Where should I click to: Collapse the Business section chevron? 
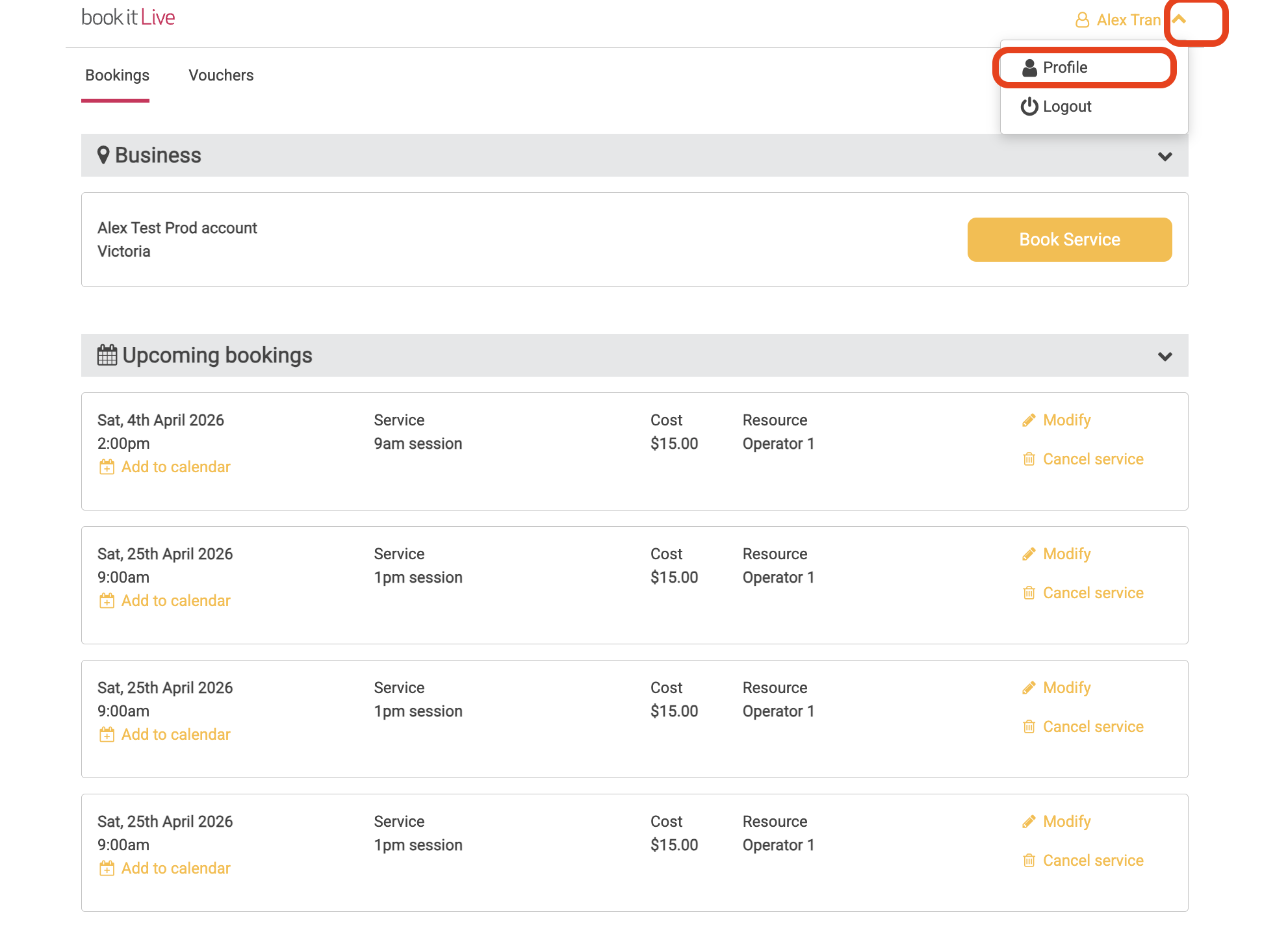tap(1165, 157)
